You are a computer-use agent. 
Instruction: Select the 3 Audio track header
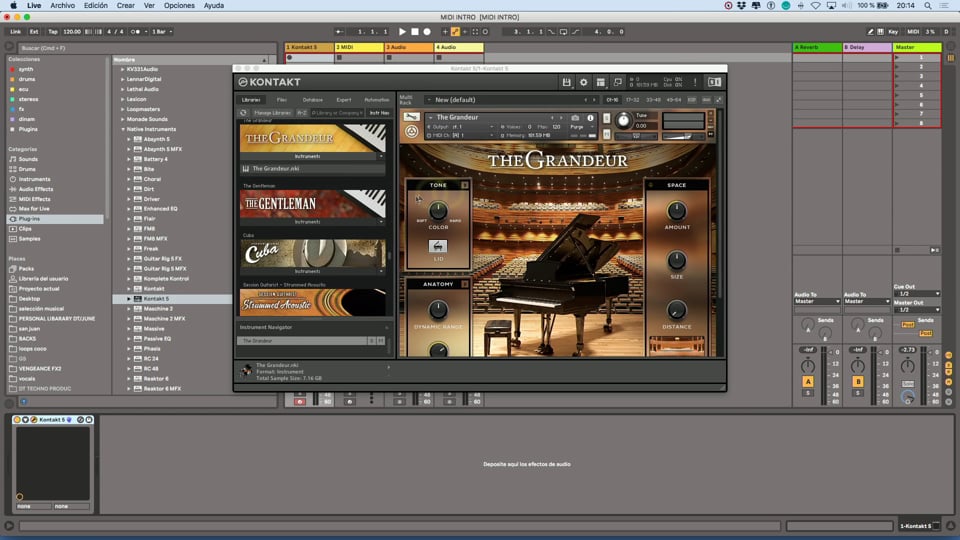[x=409, y=47]
